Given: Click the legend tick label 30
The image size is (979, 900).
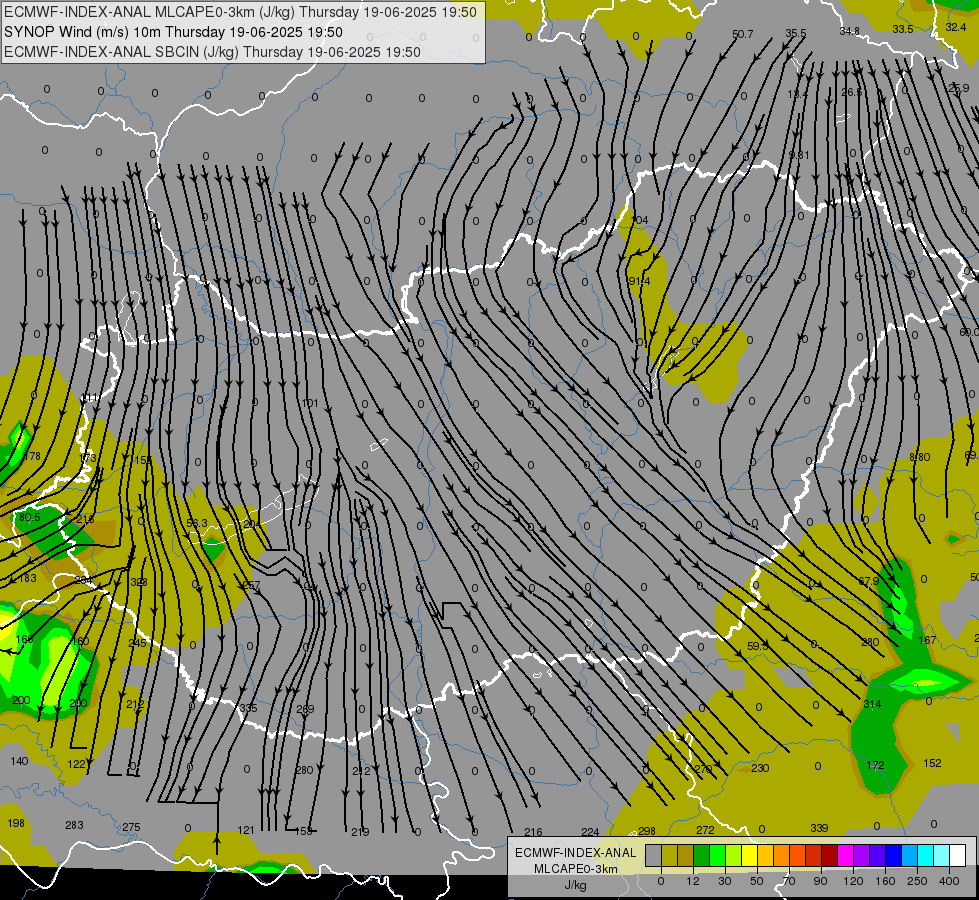Looking at the screenshot, I should tap(724, 881).
